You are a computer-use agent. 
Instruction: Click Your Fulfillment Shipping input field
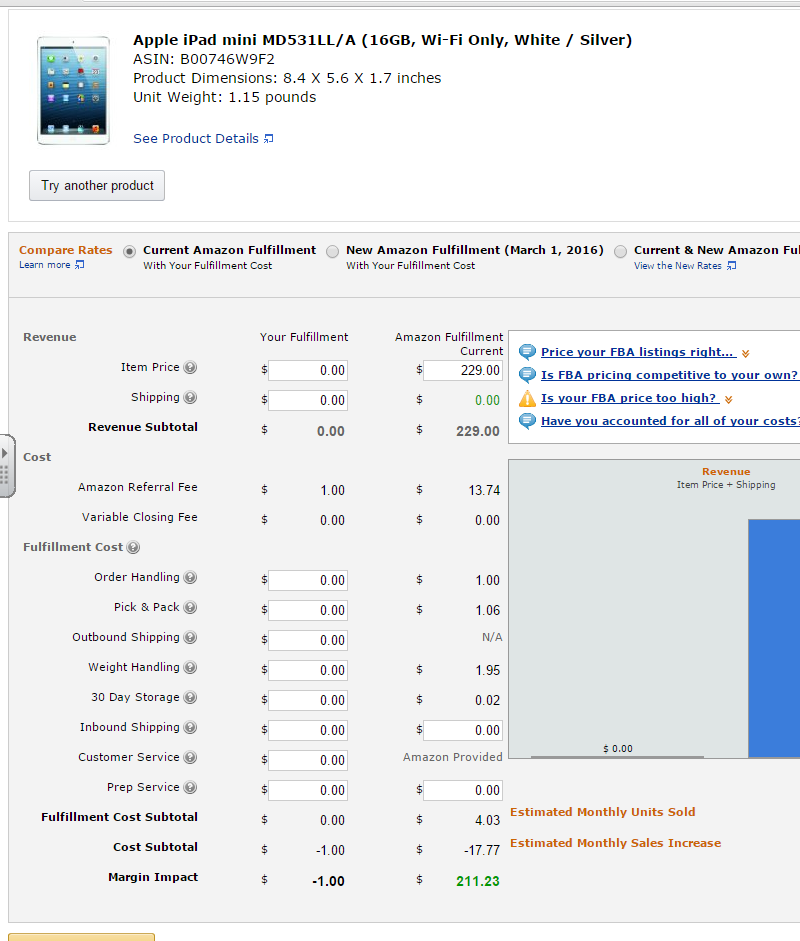pos(308,400)
